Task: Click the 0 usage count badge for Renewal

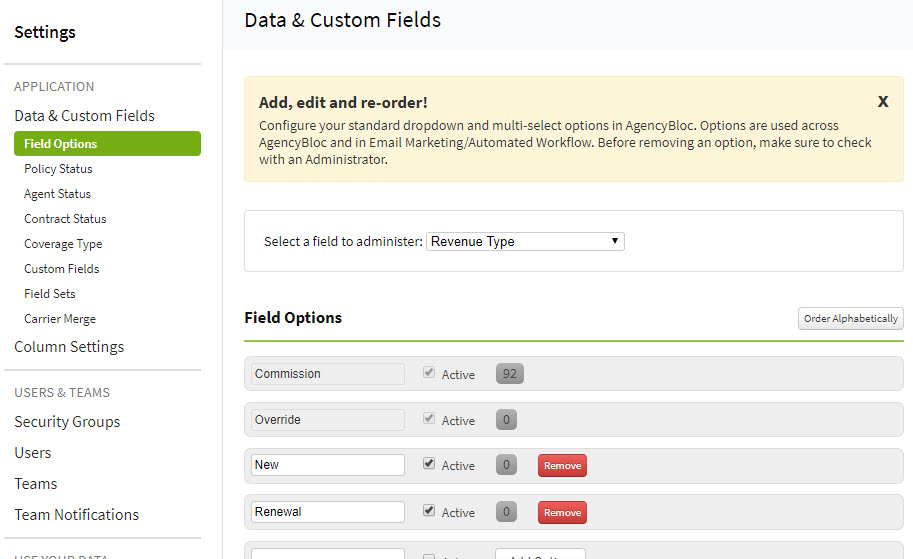Action: coord(506,512)
